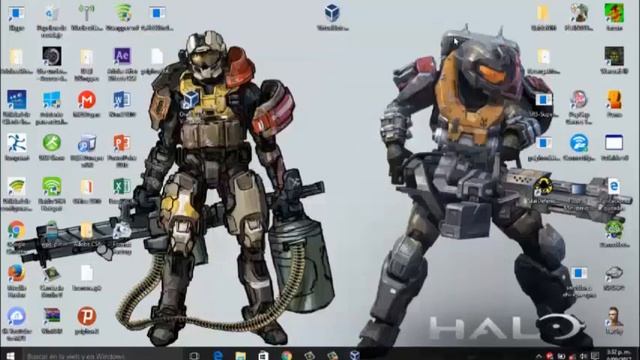Screen dimensions: 640x360
Task: Open the green WiFi hotspot desktop icon
Action: coord(51,186)
